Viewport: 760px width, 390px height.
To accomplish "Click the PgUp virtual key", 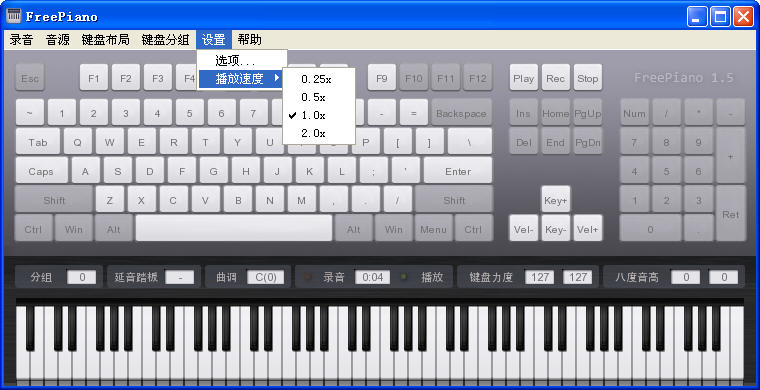I will coord(587,113).
